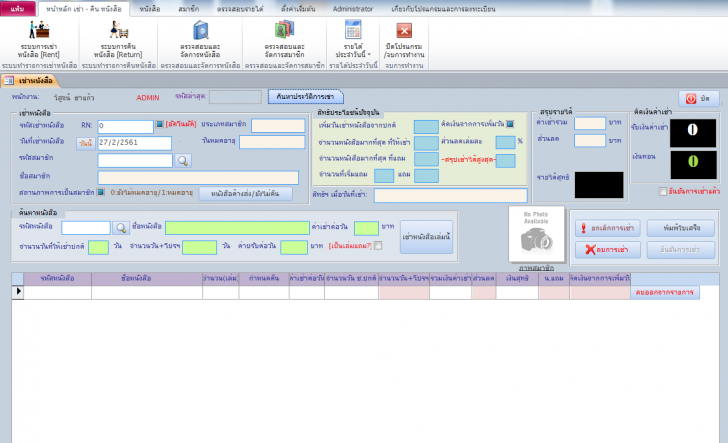Screen dimensions: 728x443
Task: Click the record selector arrow in grid
Action: pos(18,292)
